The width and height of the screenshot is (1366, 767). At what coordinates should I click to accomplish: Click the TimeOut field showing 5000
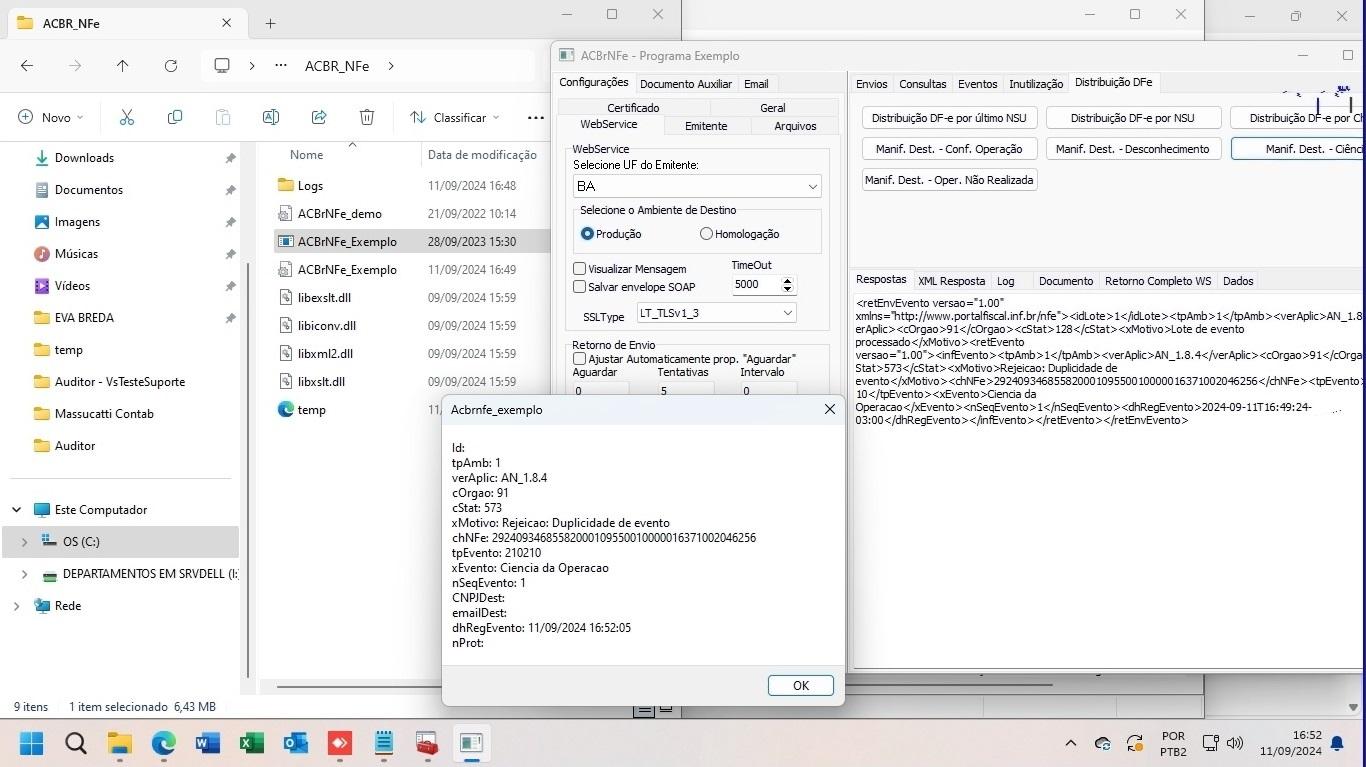point(756,285)
